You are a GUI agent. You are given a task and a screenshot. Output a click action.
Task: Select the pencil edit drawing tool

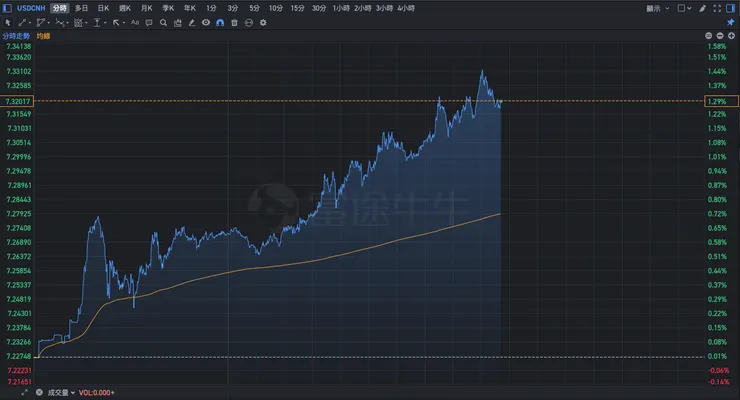pos(192,23)
